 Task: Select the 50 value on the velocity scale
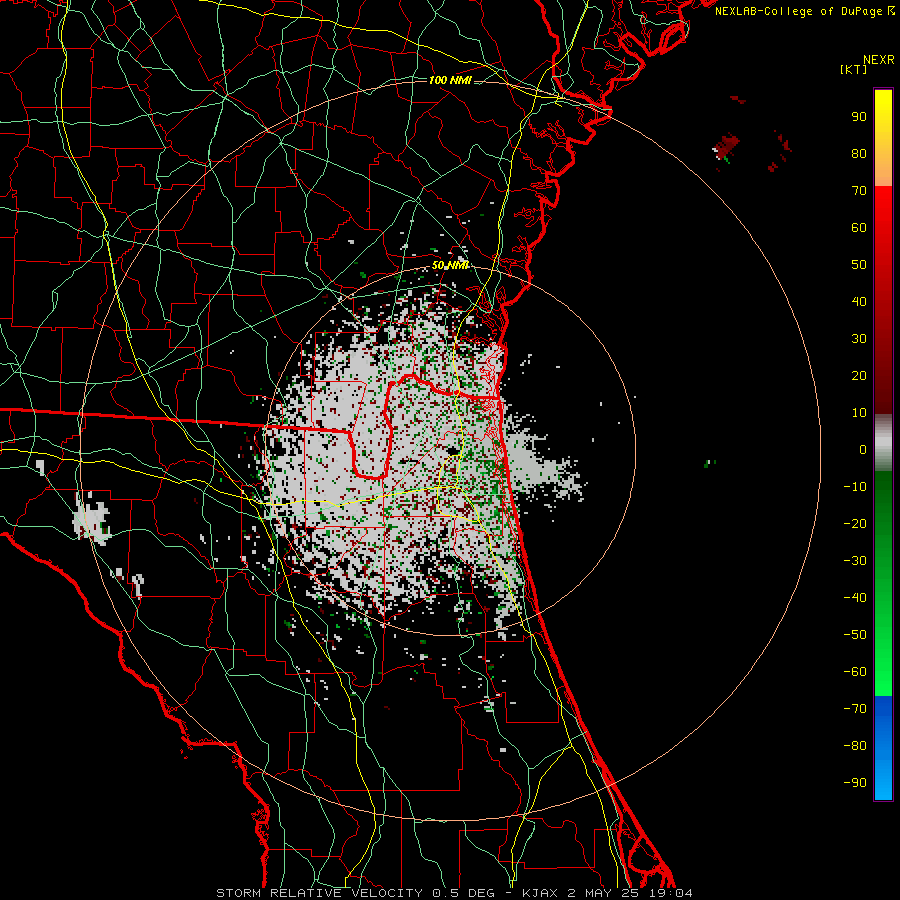[x=859, y=264]
